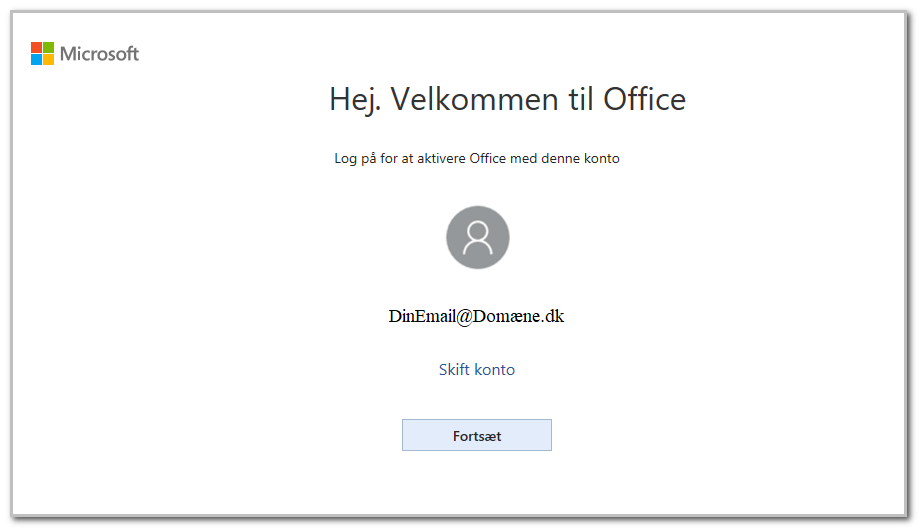Viewport: 918px width, 528px height.
Task: Click the word 'Velkommen' in the heading
Action: coord(474,99)
